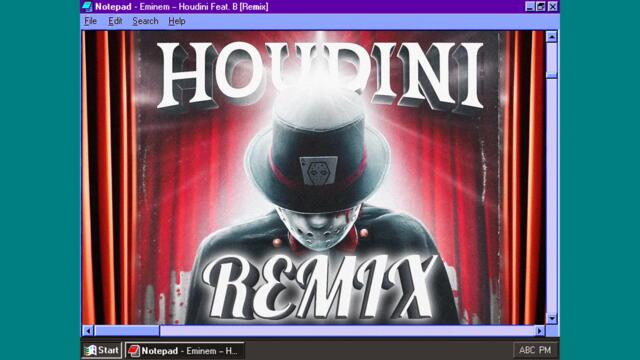Open the Help menu
Image resolution: width=640 pixels, height=360 pixels.
coord(177,21)
